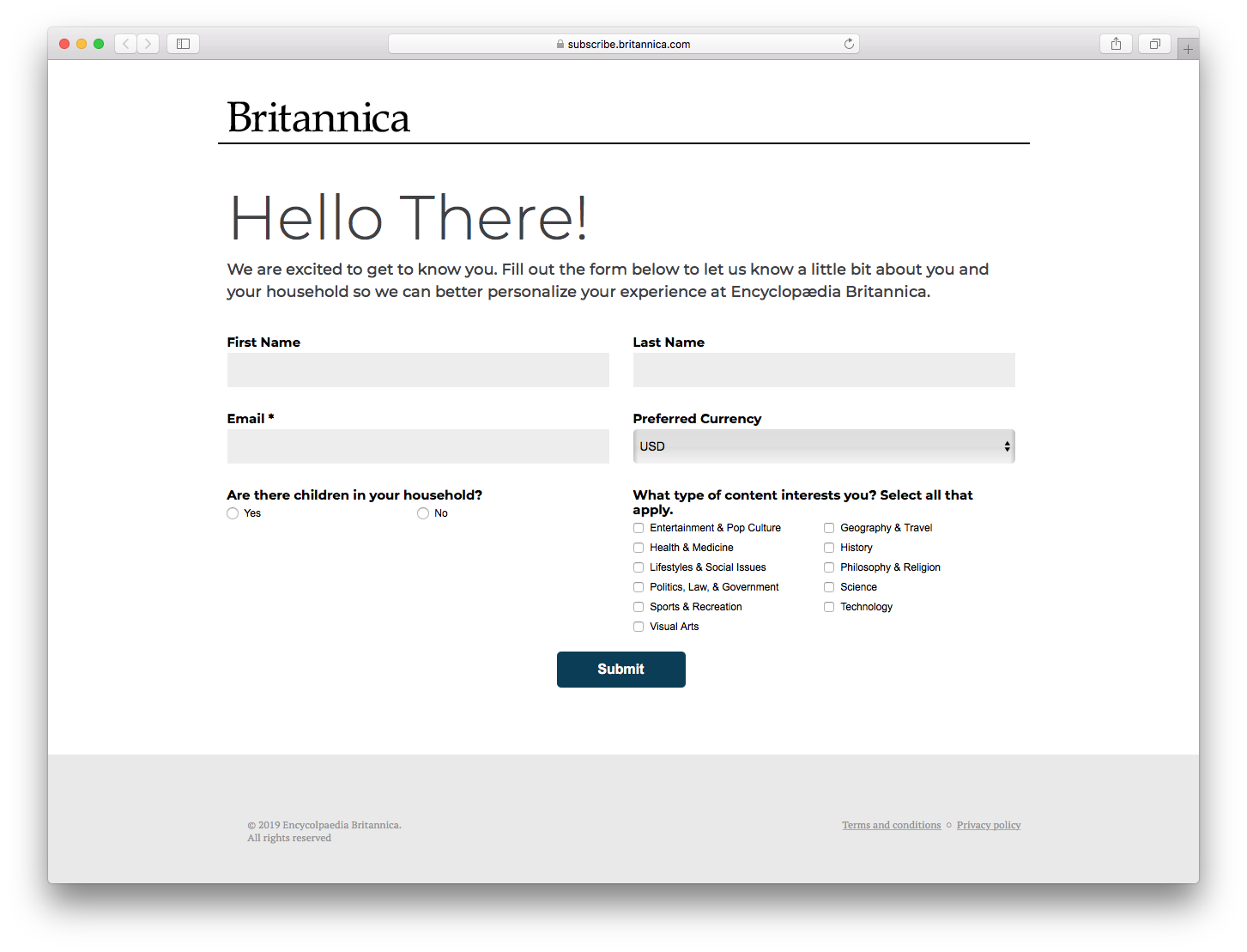Select No for children in household
The width and height of the screenshot is (1247, 952).
422,512
